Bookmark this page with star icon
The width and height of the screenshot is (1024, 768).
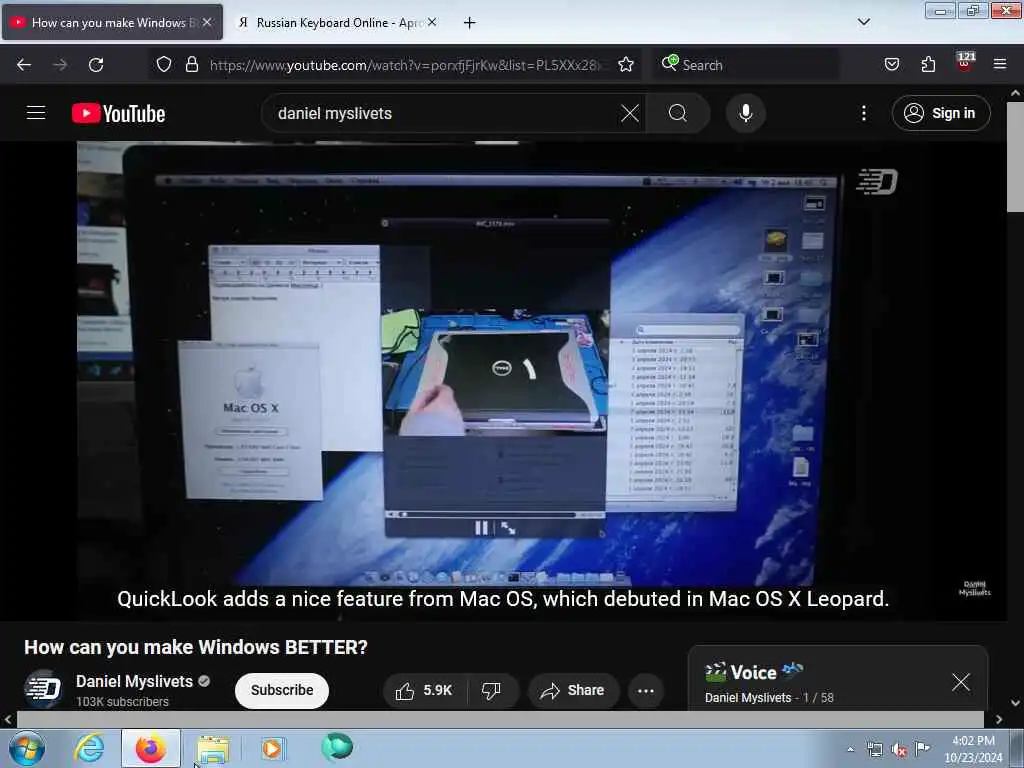tap(626, 64)
